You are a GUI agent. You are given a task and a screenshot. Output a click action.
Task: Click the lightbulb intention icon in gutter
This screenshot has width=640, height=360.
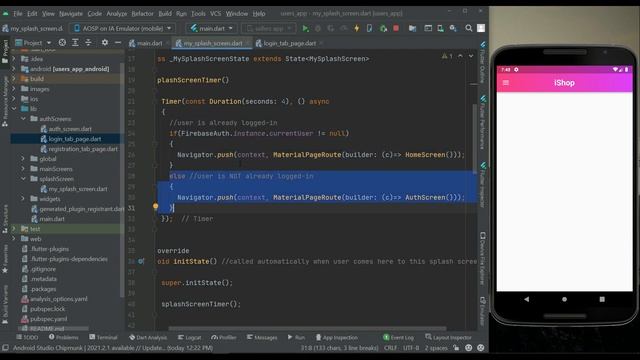[x=156, y=207]
